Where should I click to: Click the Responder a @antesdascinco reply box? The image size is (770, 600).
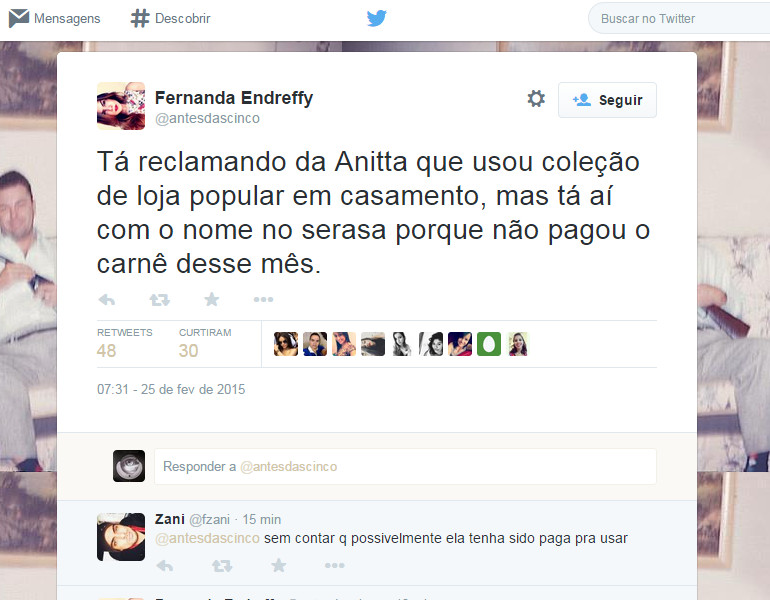[405, 466]
